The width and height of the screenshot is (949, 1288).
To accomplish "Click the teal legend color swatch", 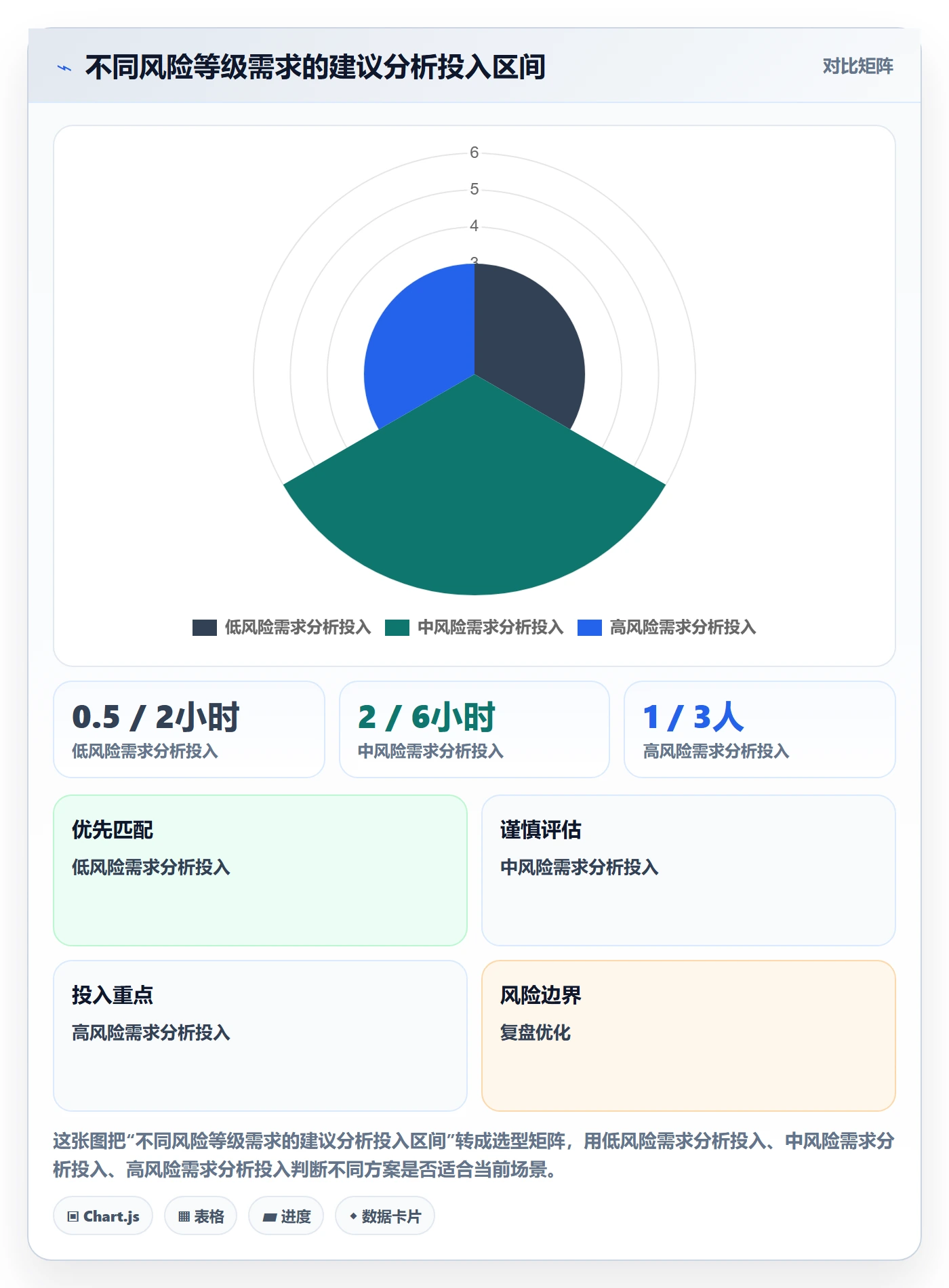I will (397, 628).
